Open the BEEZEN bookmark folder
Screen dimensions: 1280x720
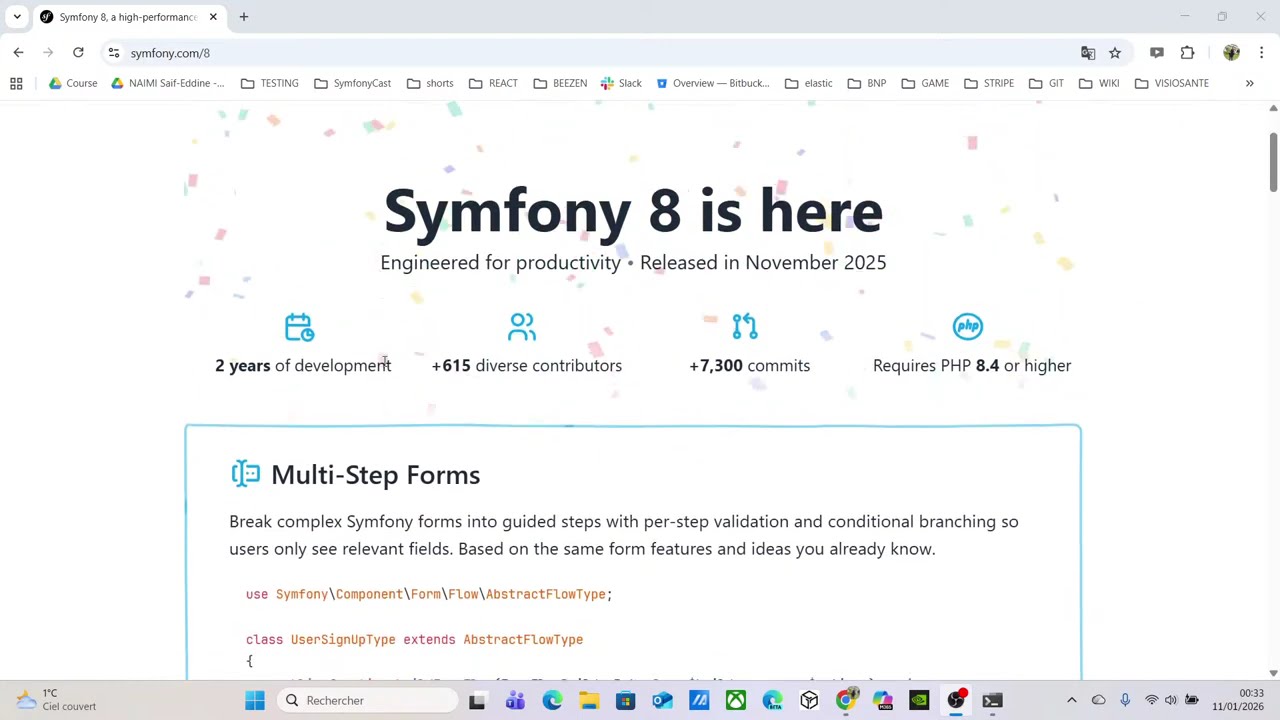[560, 83]
